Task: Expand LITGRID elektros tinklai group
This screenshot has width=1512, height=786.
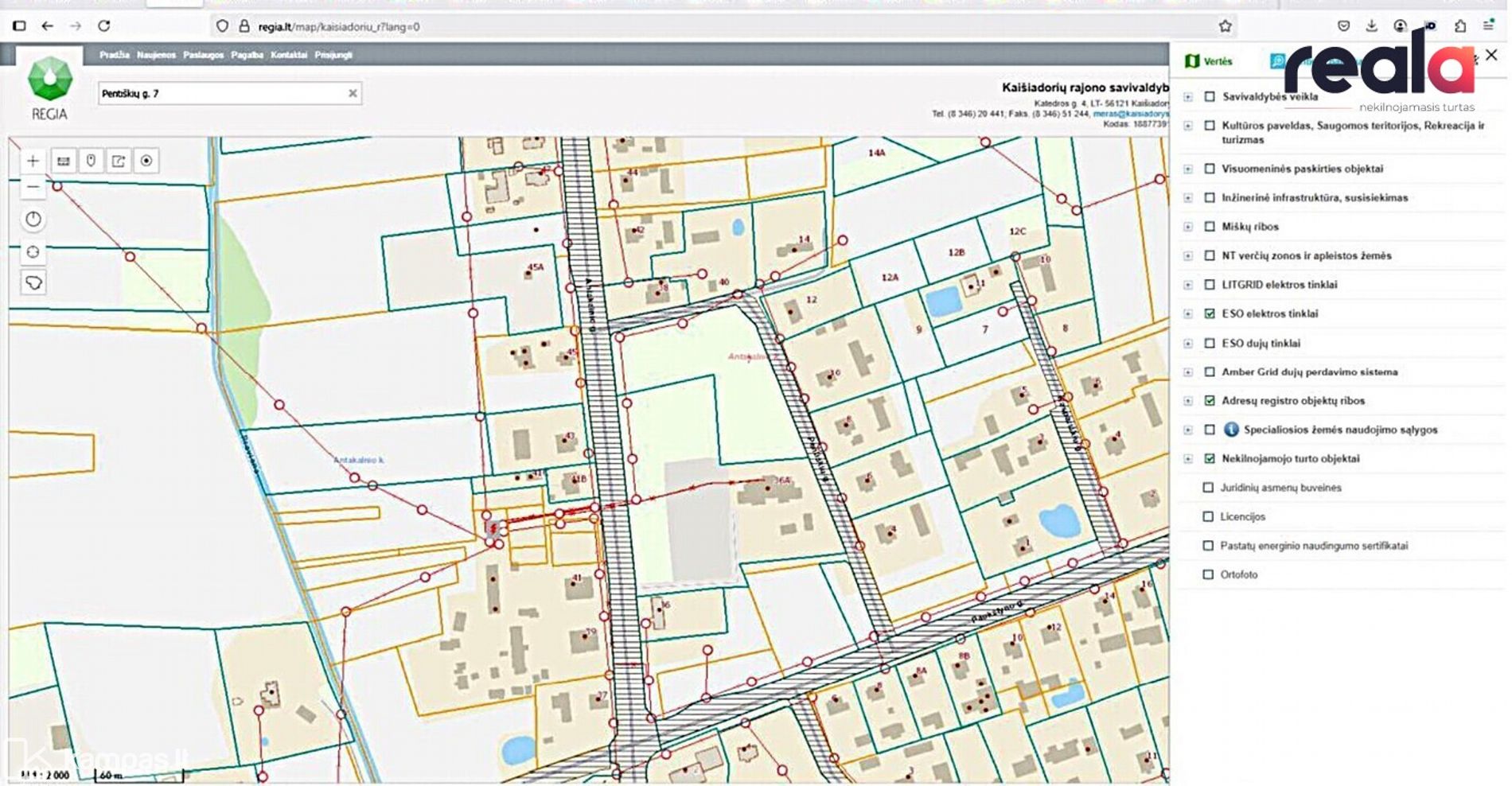Action: pos(1188,285)
